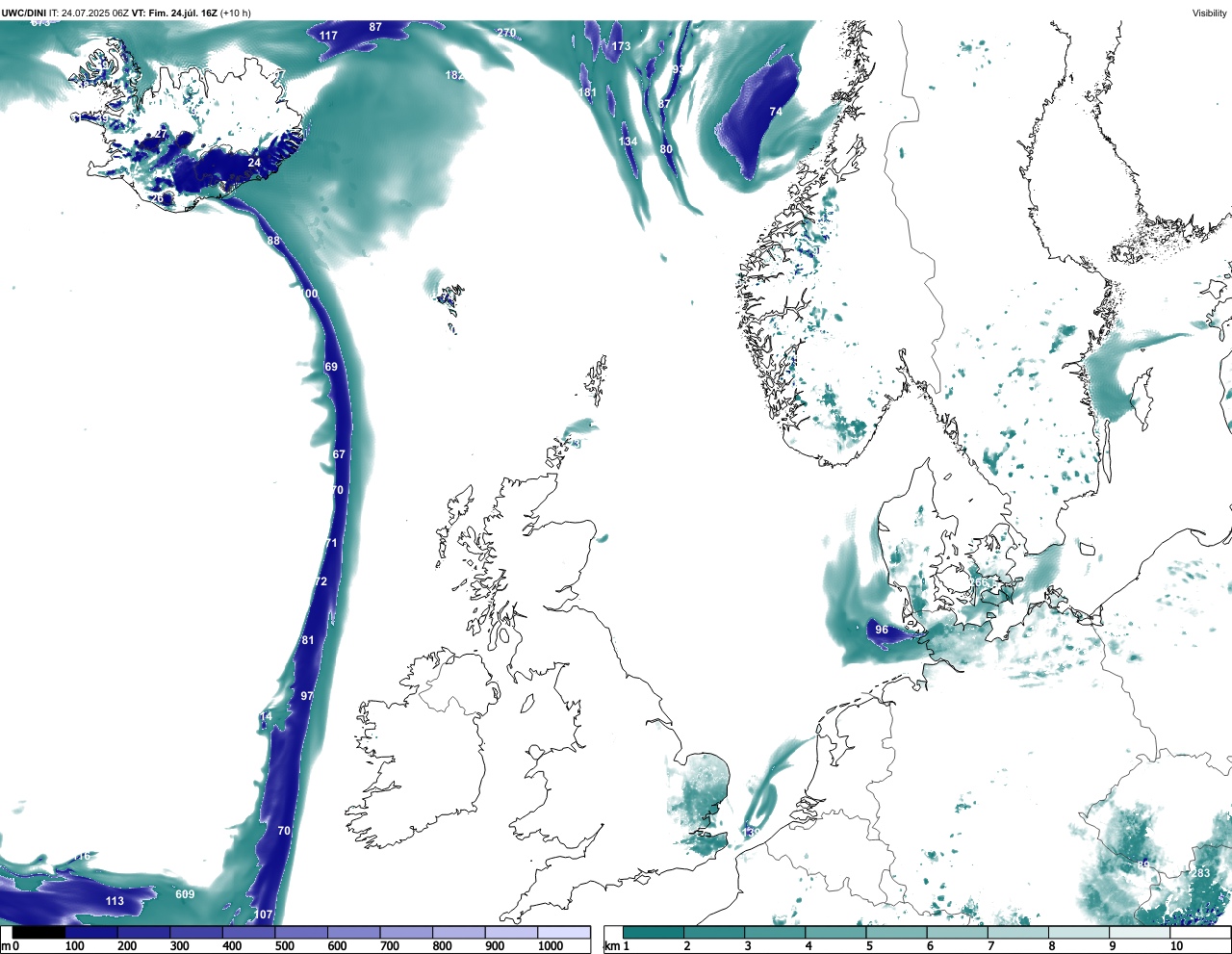1232x954 pixels.
Task: Click the 1–2 km dark teal legend swatch
Action: point(654,932)
